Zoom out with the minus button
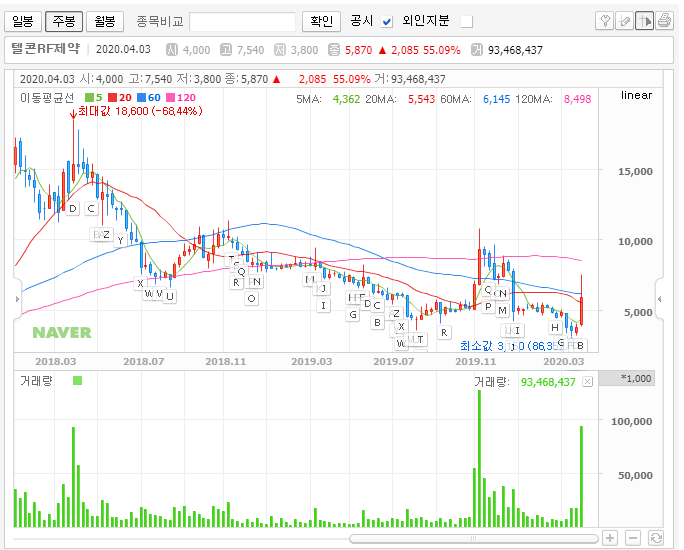The width and height of the screenshot is (684, 550). [x=633, y=538]
